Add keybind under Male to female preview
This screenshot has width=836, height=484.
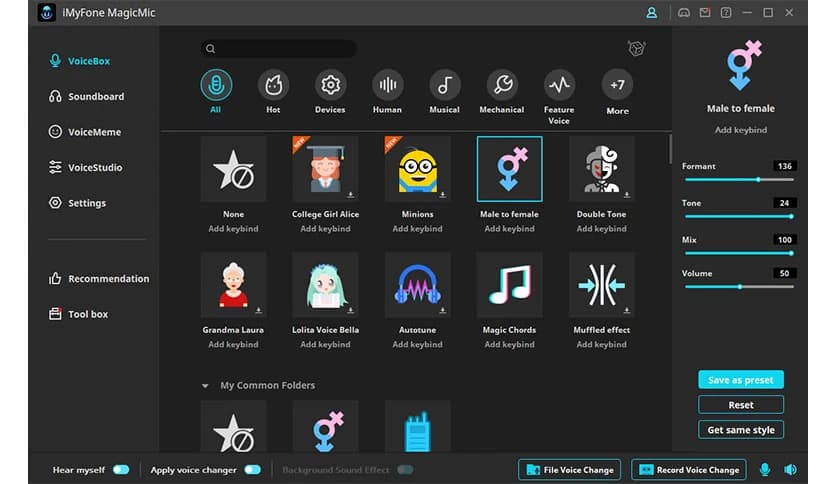click(740, 131)
